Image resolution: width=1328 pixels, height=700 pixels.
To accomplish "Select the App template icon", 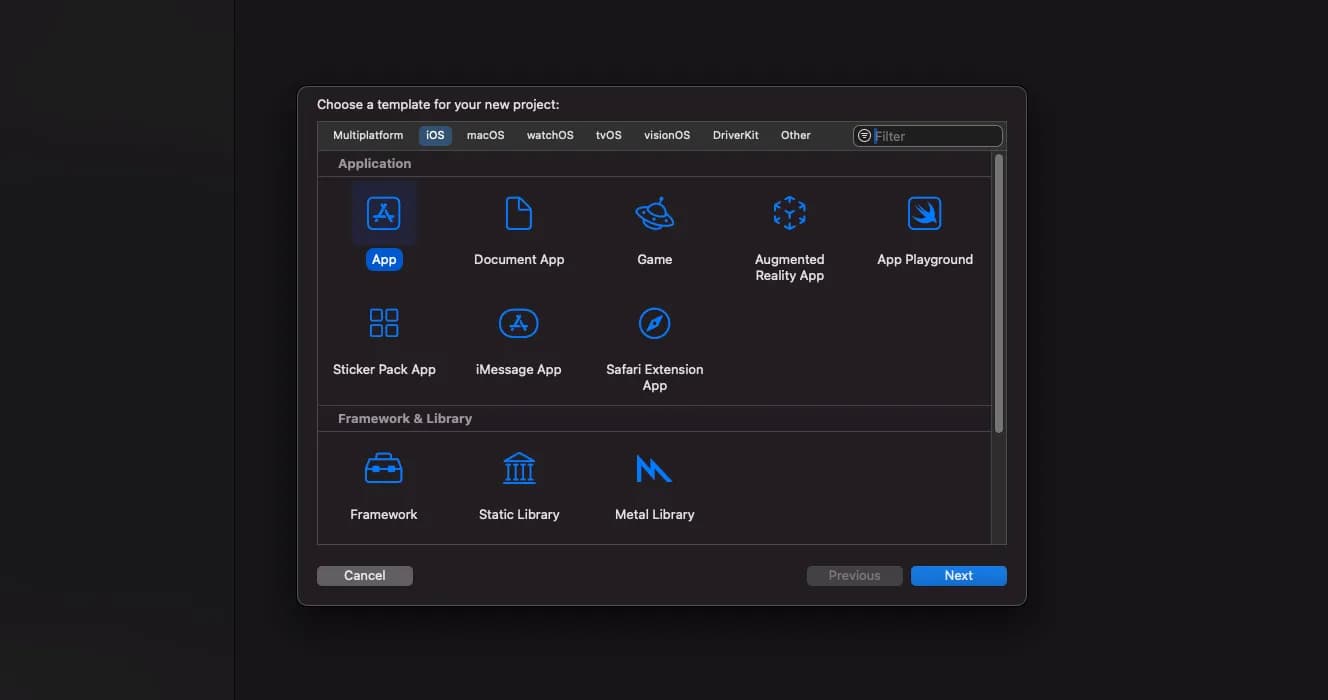I will (384, 214).
